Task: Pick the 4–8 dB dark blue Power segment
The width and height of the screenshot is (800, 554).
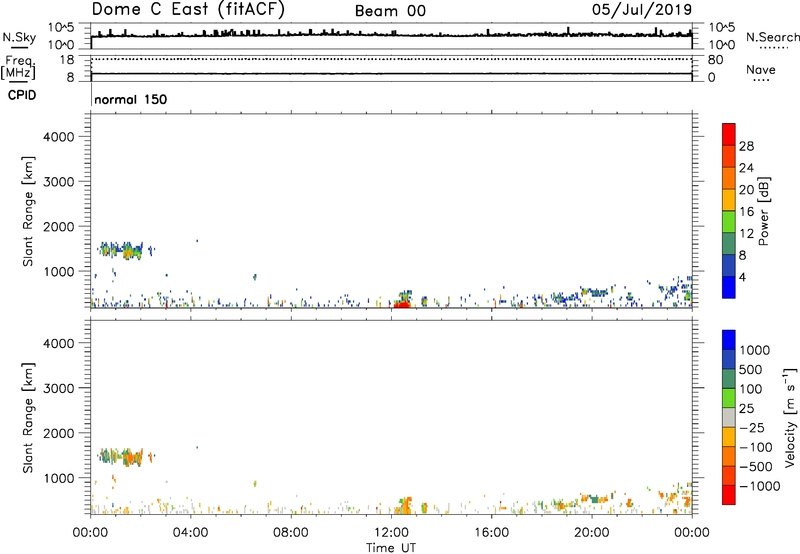Action: tap(729, 266)
